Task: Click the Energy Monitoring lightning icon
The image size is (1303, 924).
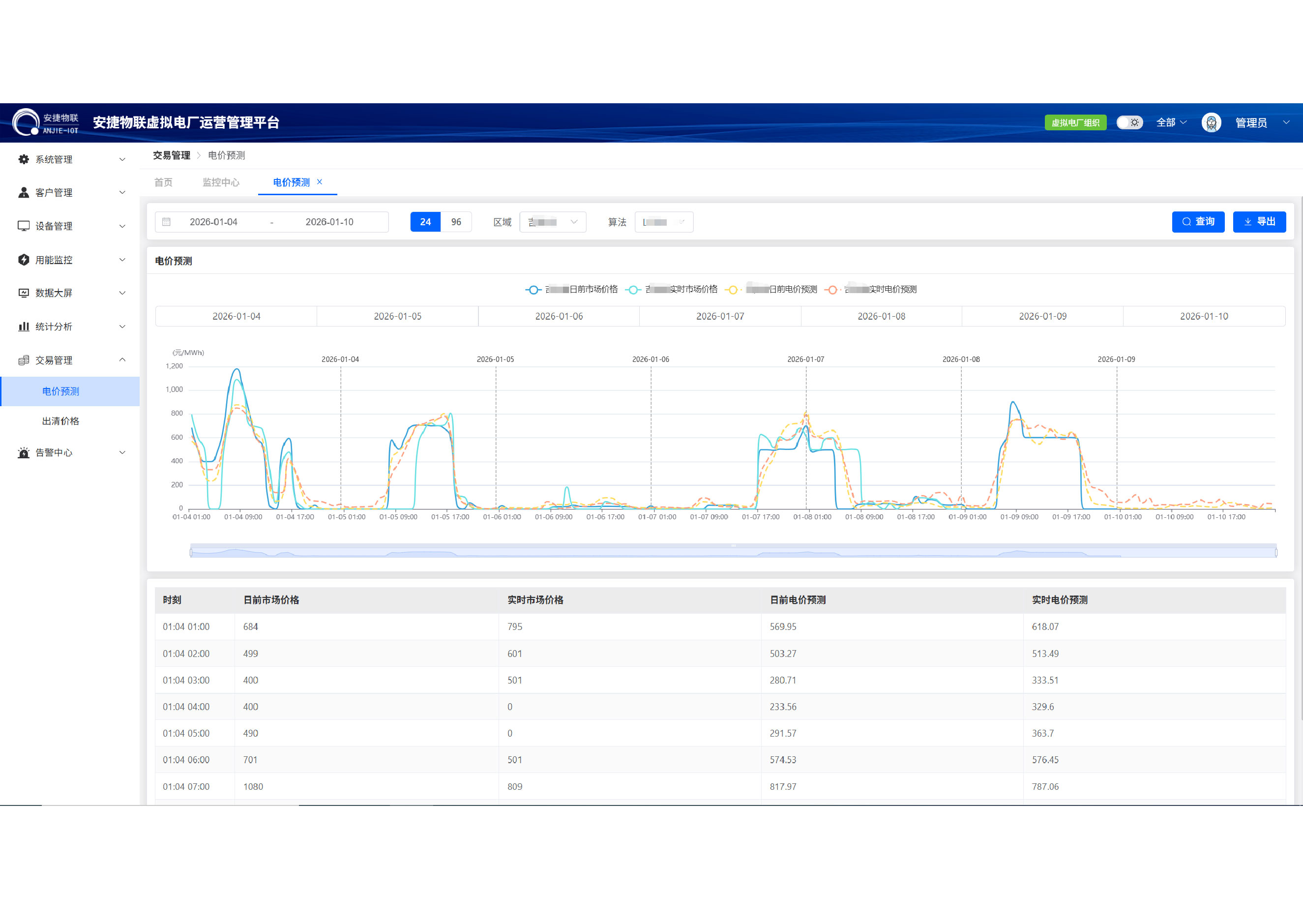Action: [x=23, y=260]
